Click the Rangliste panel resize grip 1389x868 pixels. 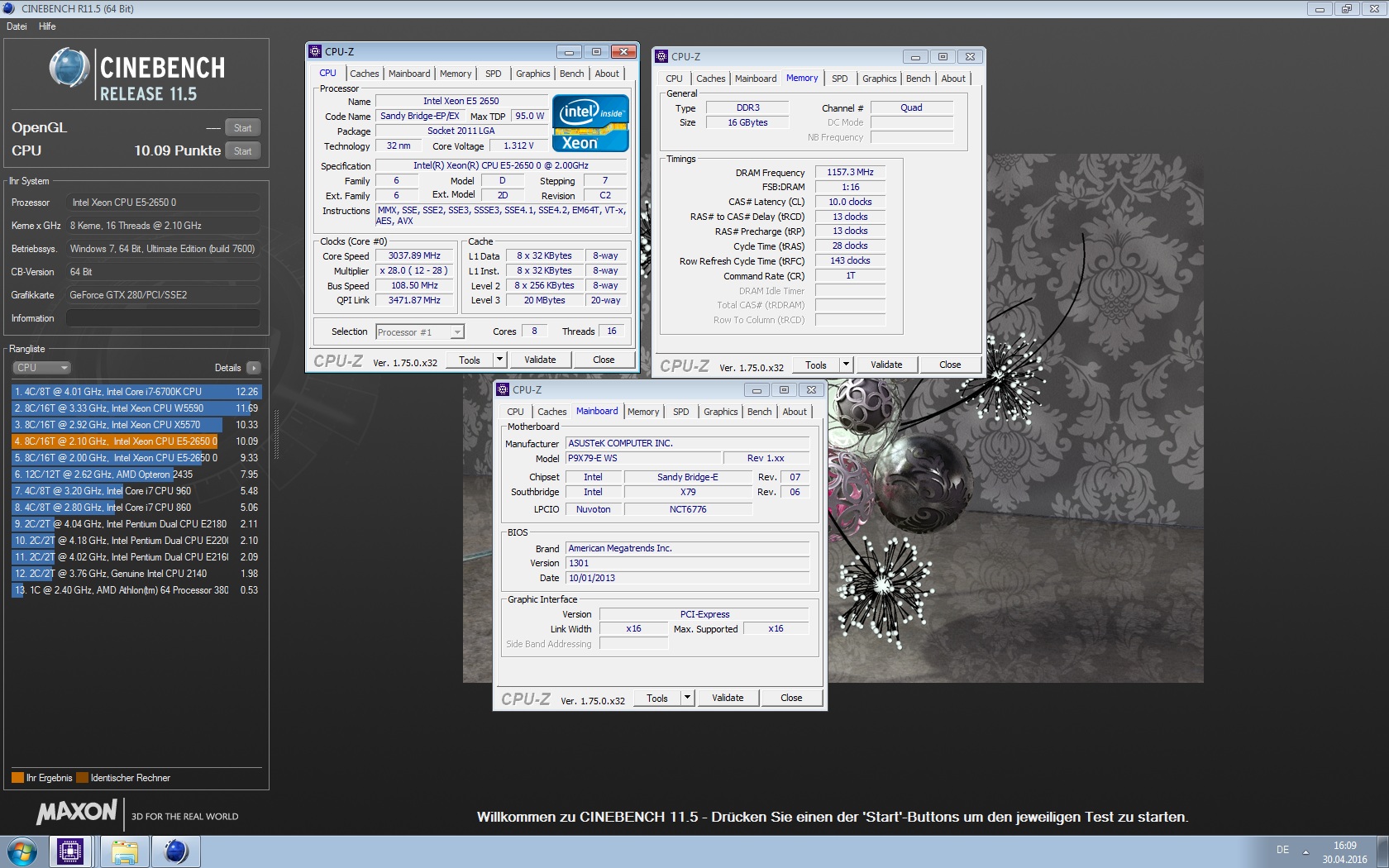point(276,434)
